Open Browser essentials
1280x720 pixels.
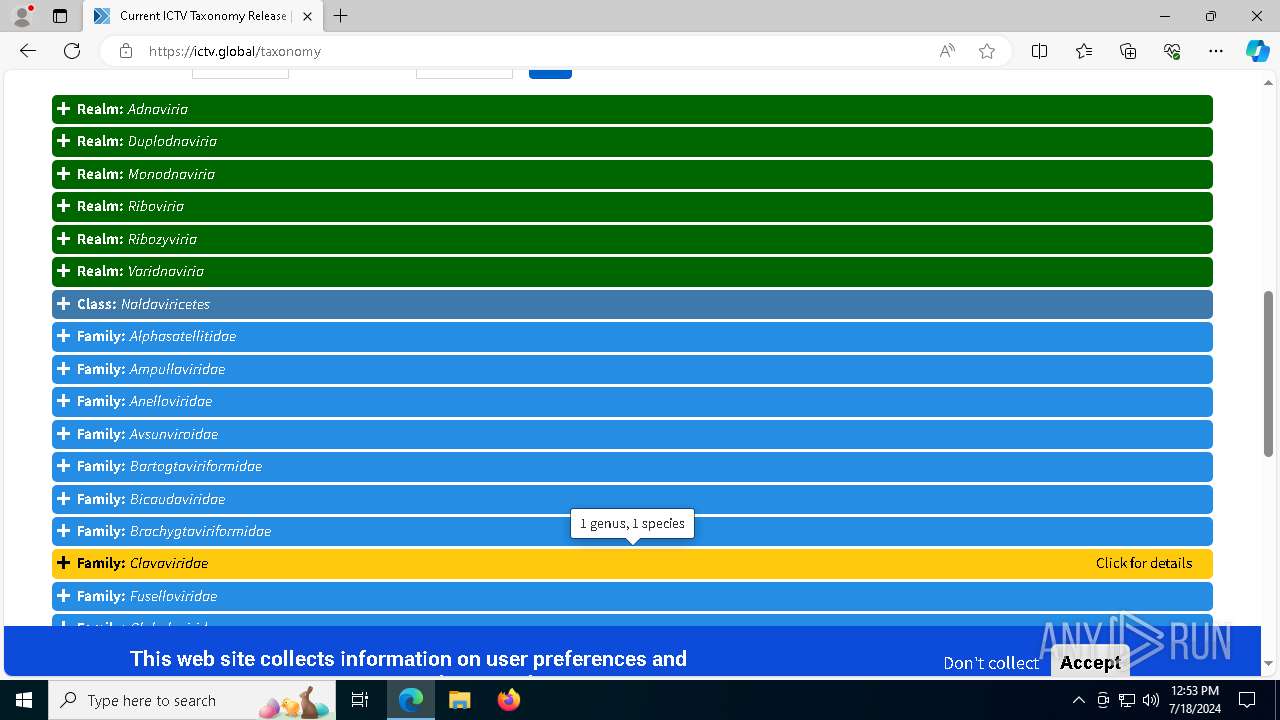(x=1172, y=51)
